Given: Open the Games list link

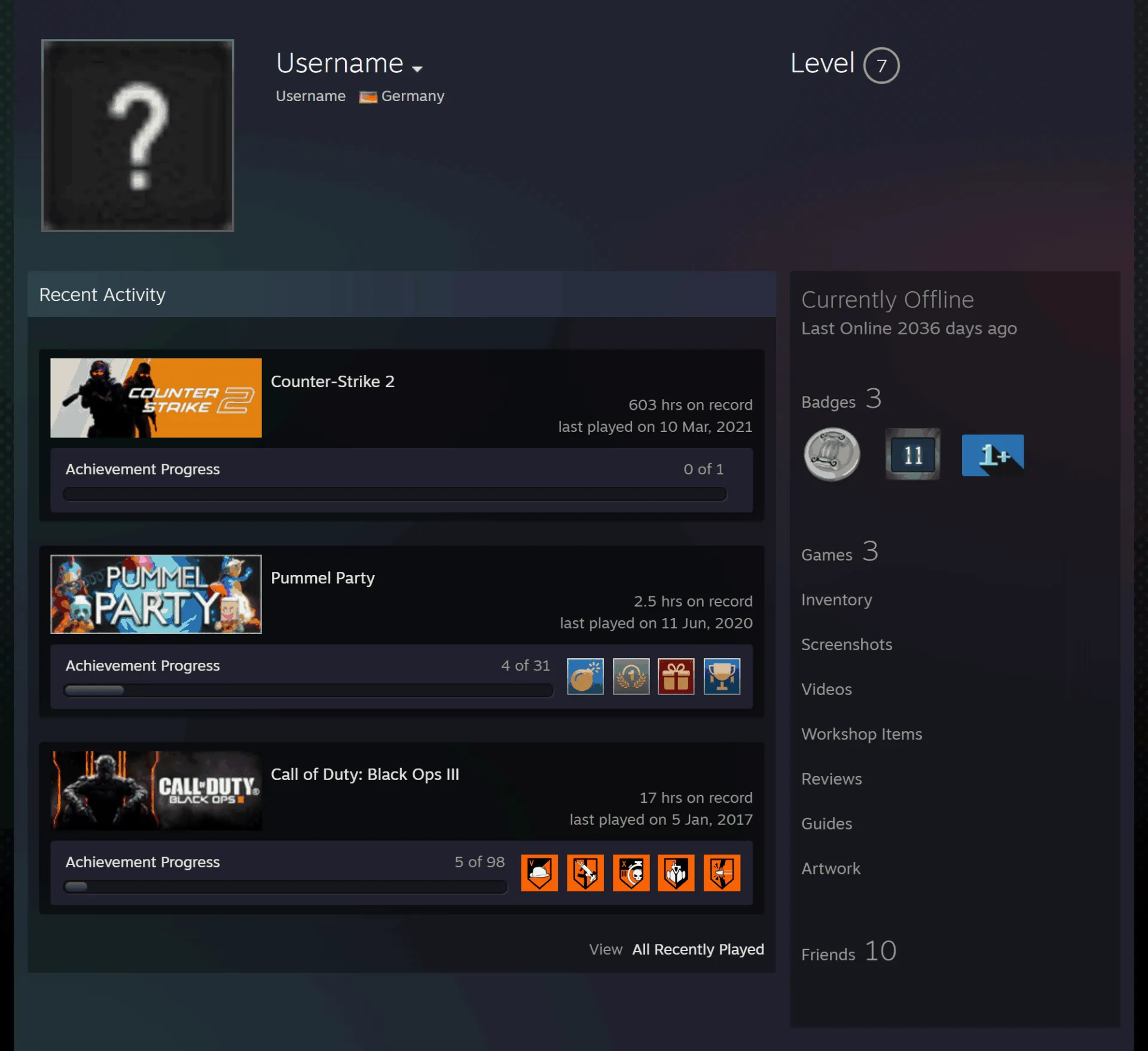Looking at the screenshot, I should coord(839,552).
